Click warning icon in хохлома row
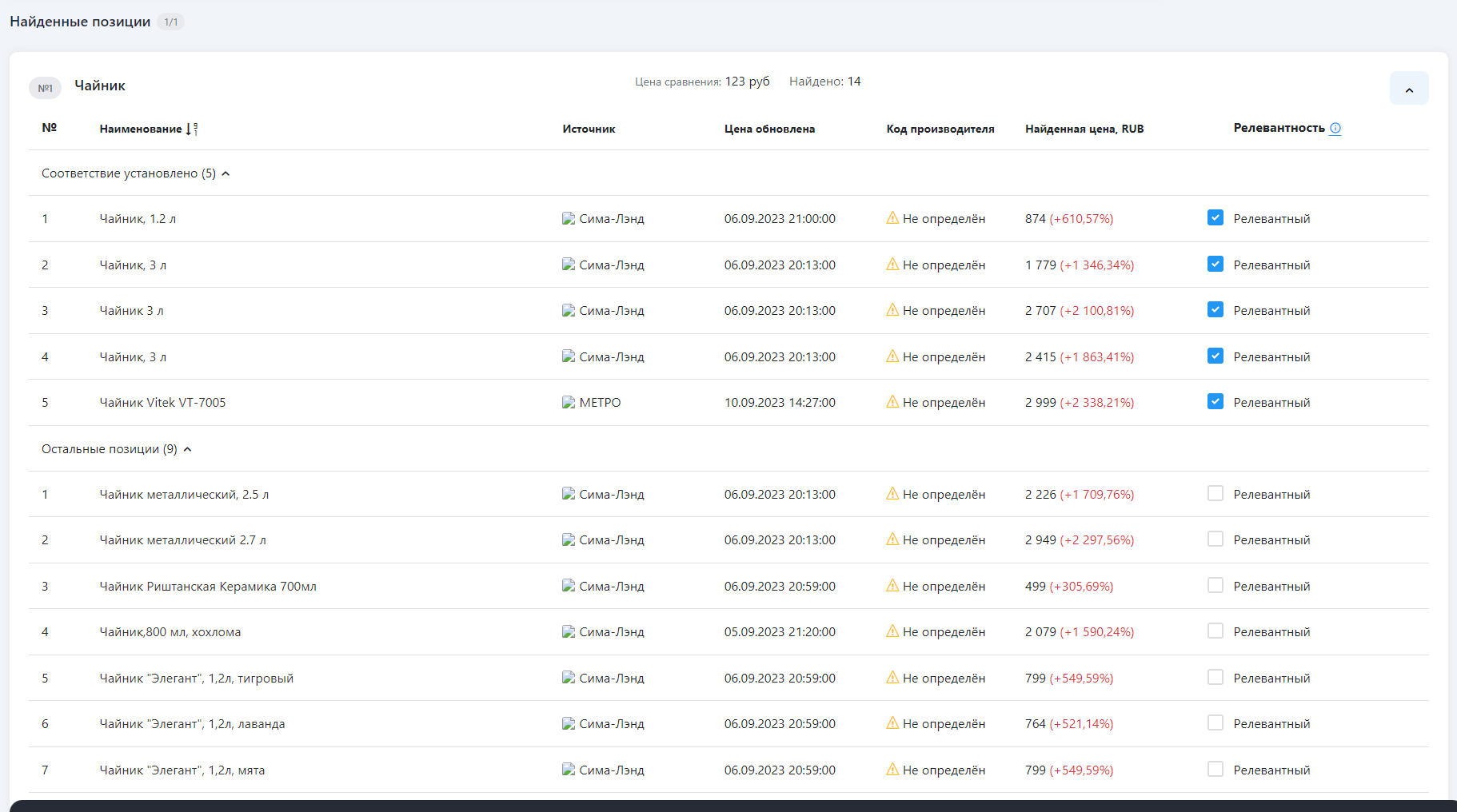The height and width of the screenshot is (812, 1457). tap(892, 631)
